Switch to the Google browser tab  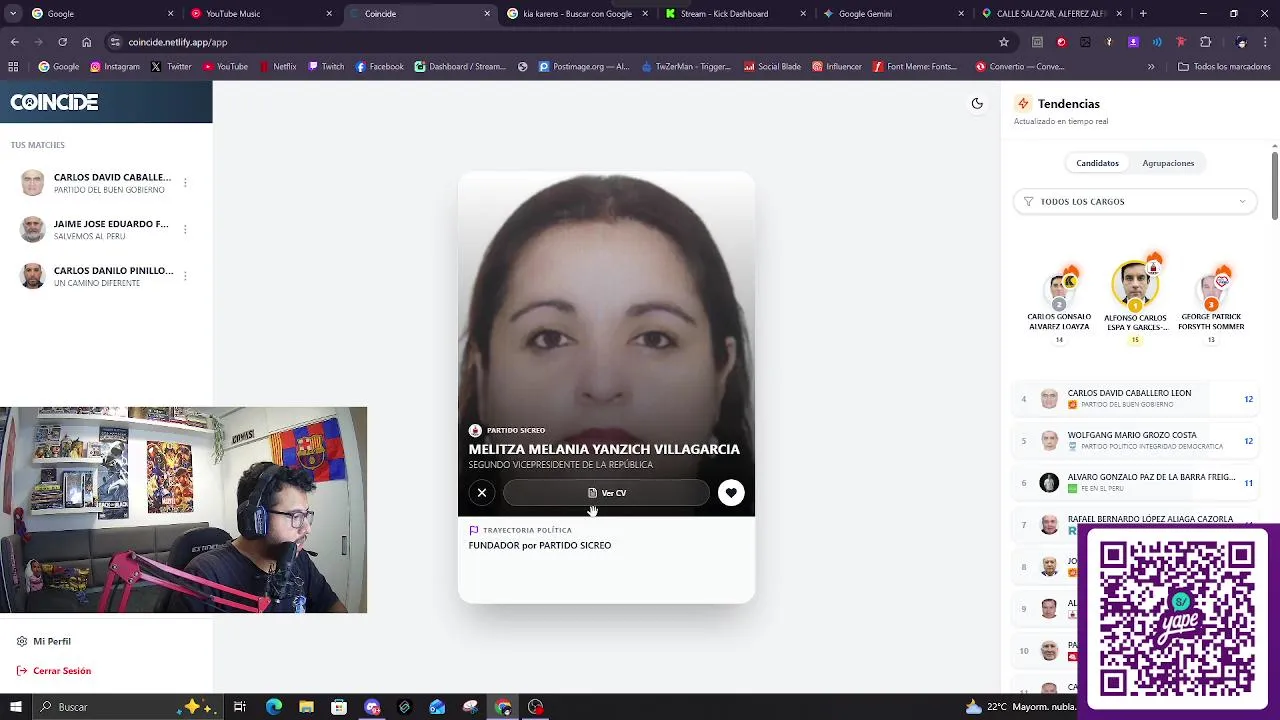coord(100,14)
